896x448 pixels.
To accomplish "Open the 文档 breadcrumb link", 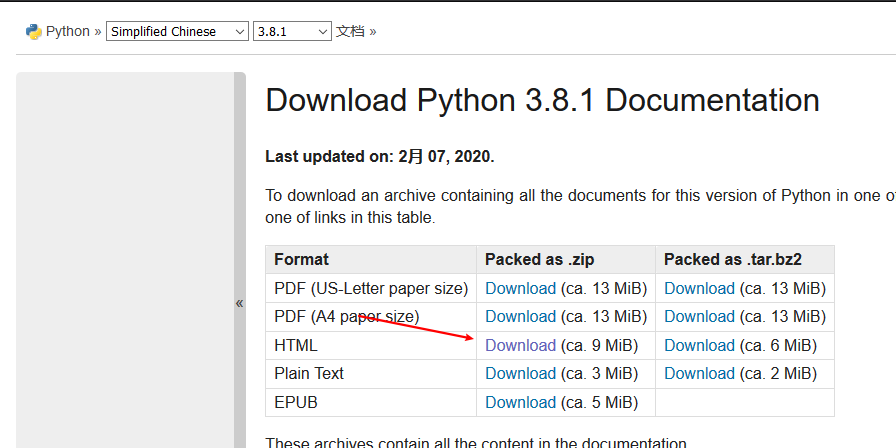I will point(350,31).
